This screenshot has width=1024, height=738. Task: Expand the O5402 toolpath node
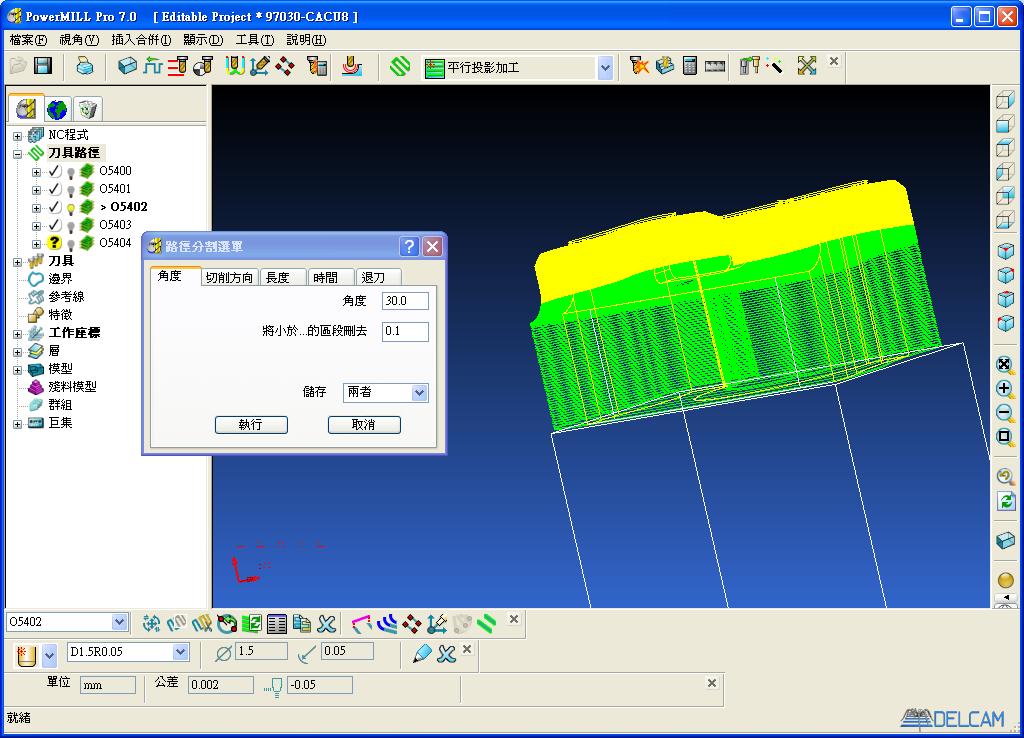click(37, 208)
